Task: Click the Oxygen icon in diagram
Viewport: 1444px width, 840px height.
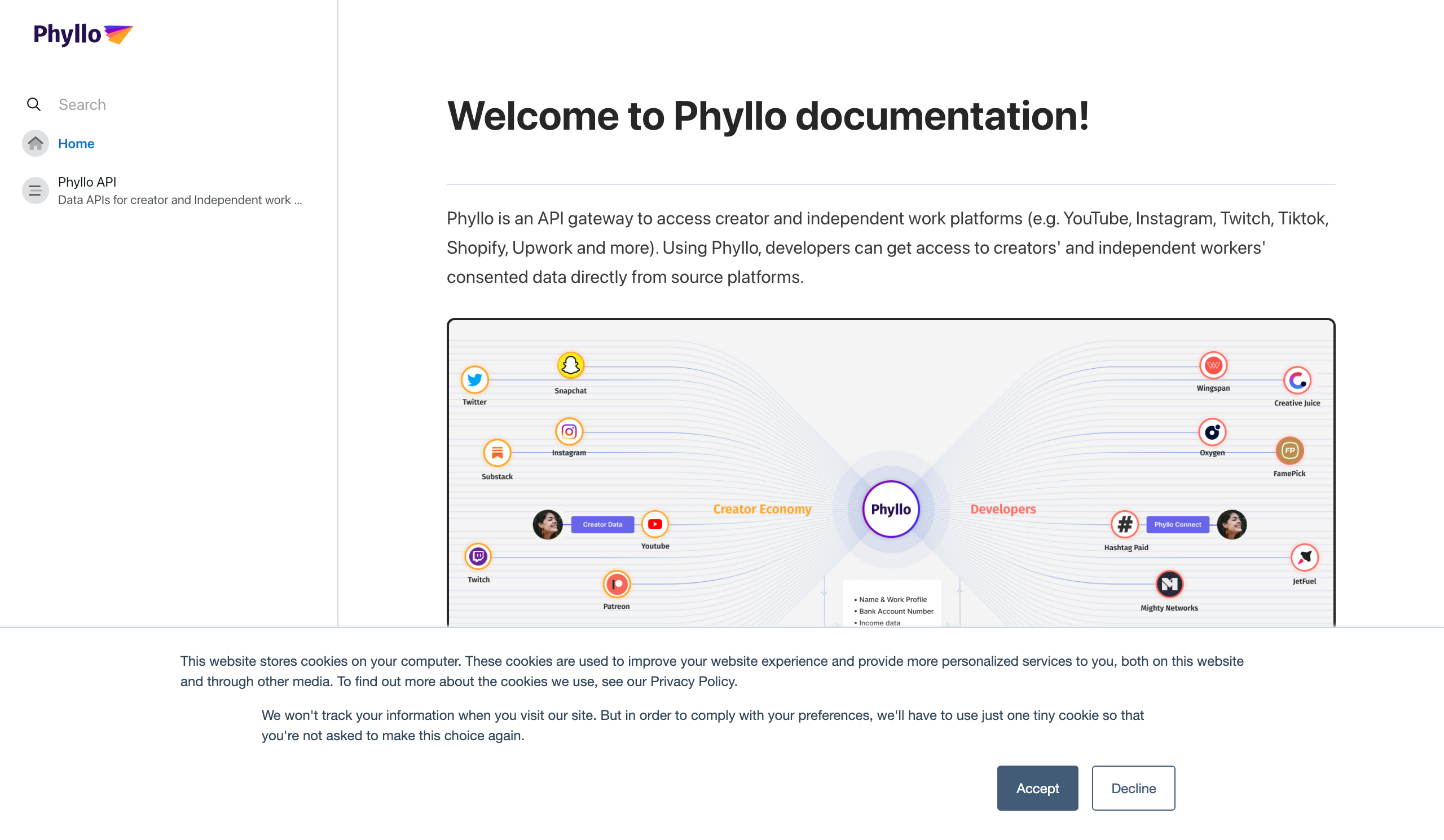Action: tap(1212, 432)
